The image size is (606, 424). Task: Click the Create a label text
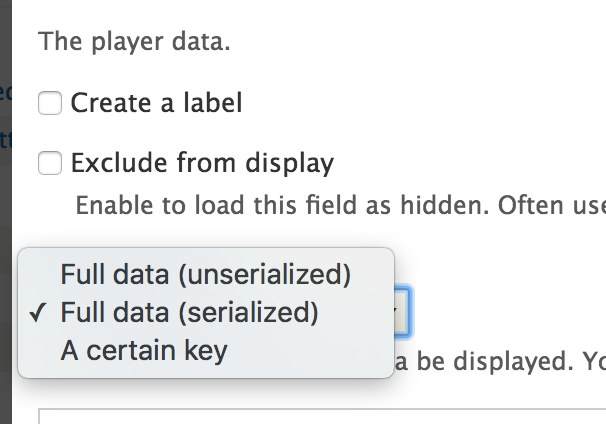pos(156,103)
